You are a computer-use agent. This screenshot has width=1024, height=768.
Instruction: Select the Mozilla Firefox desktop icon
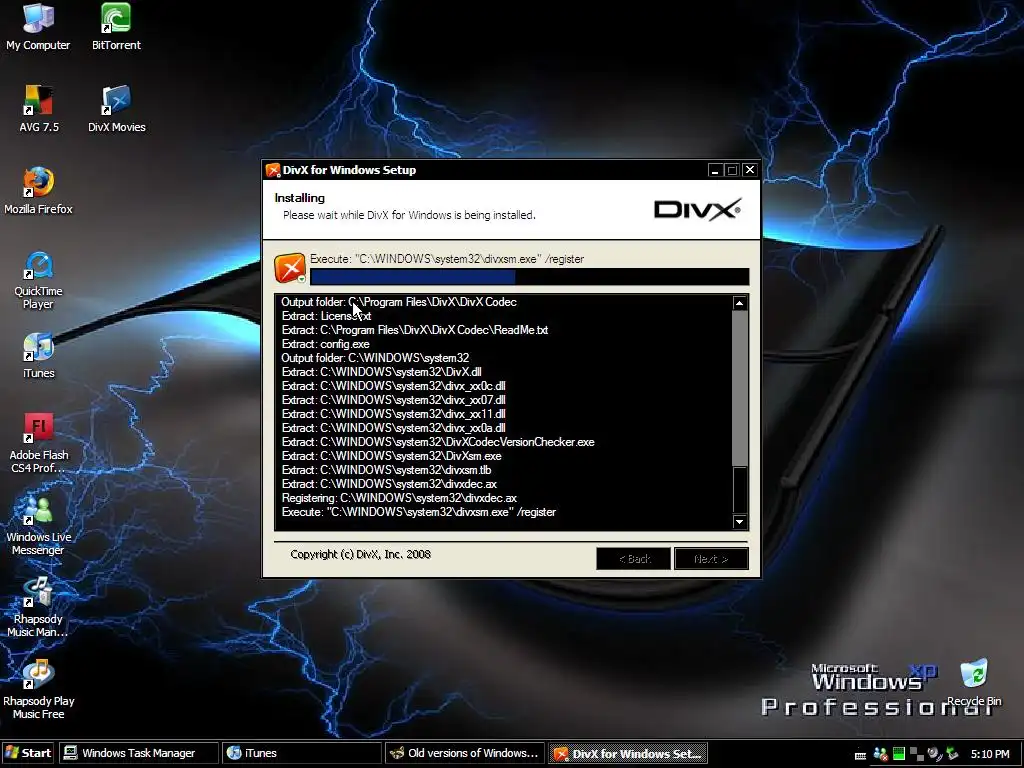tap(38, 191)
